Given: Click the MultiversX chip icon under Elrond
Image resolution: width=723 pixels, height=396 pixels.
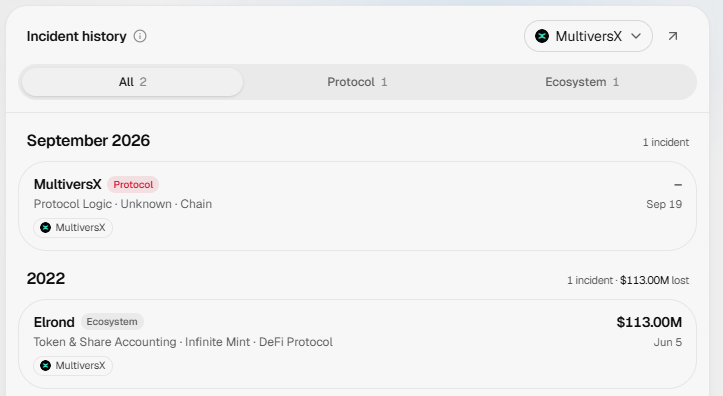Looking at the screenshot, I should (x=45, y=366).
